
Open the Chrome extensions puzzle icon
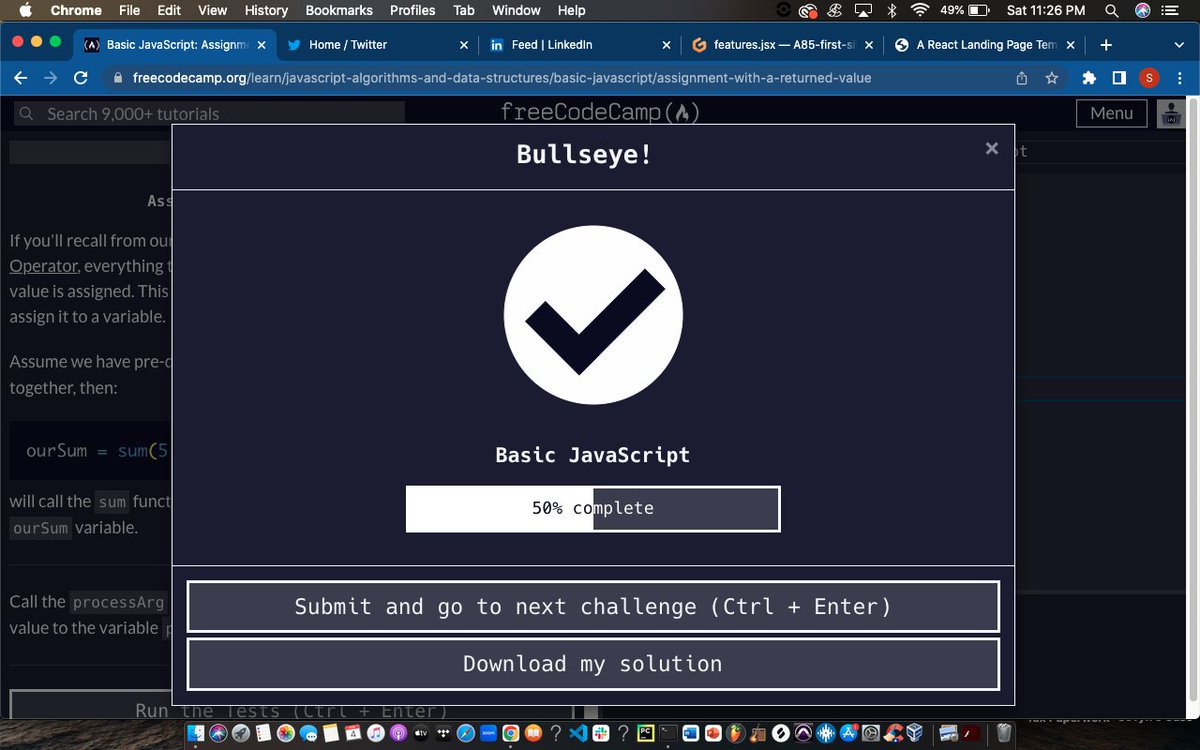coord(1090,78)
